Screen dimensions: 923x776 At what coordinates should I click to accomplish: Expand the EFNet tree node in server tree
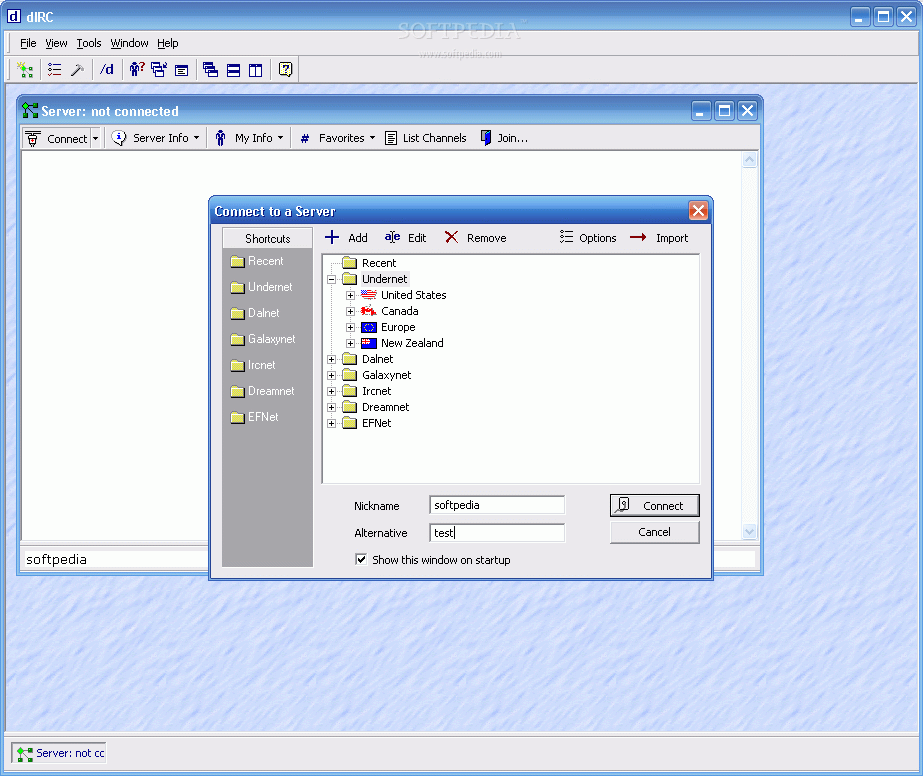331,423
